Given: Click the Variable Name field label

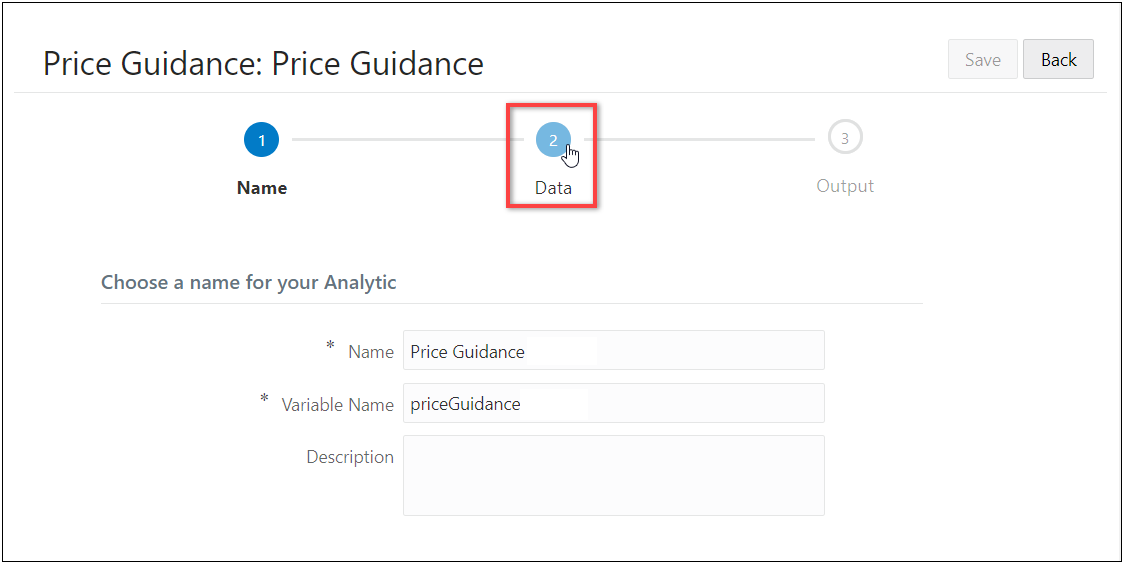Looking at the screenshot, I should coord(338,405).
